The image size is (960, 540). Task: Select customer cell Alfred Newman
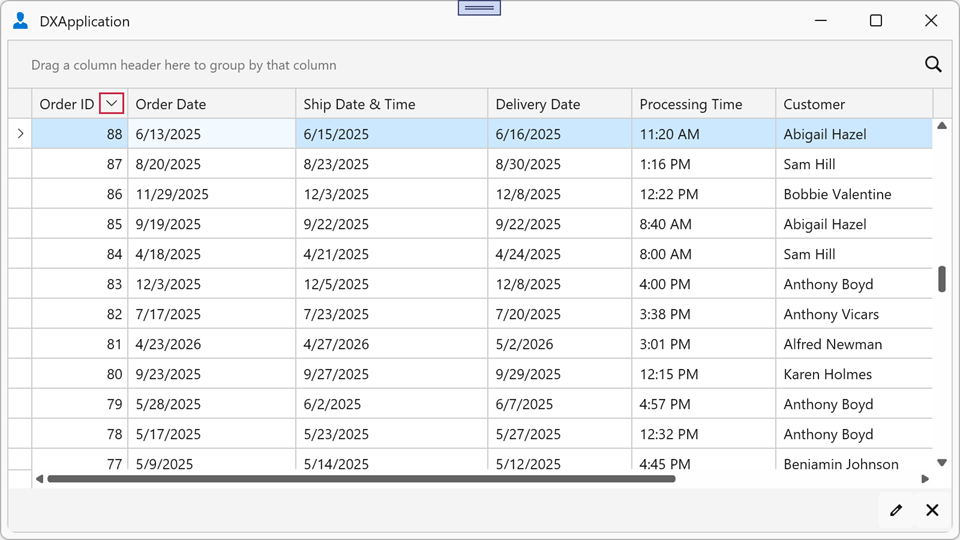coord(854,344)
